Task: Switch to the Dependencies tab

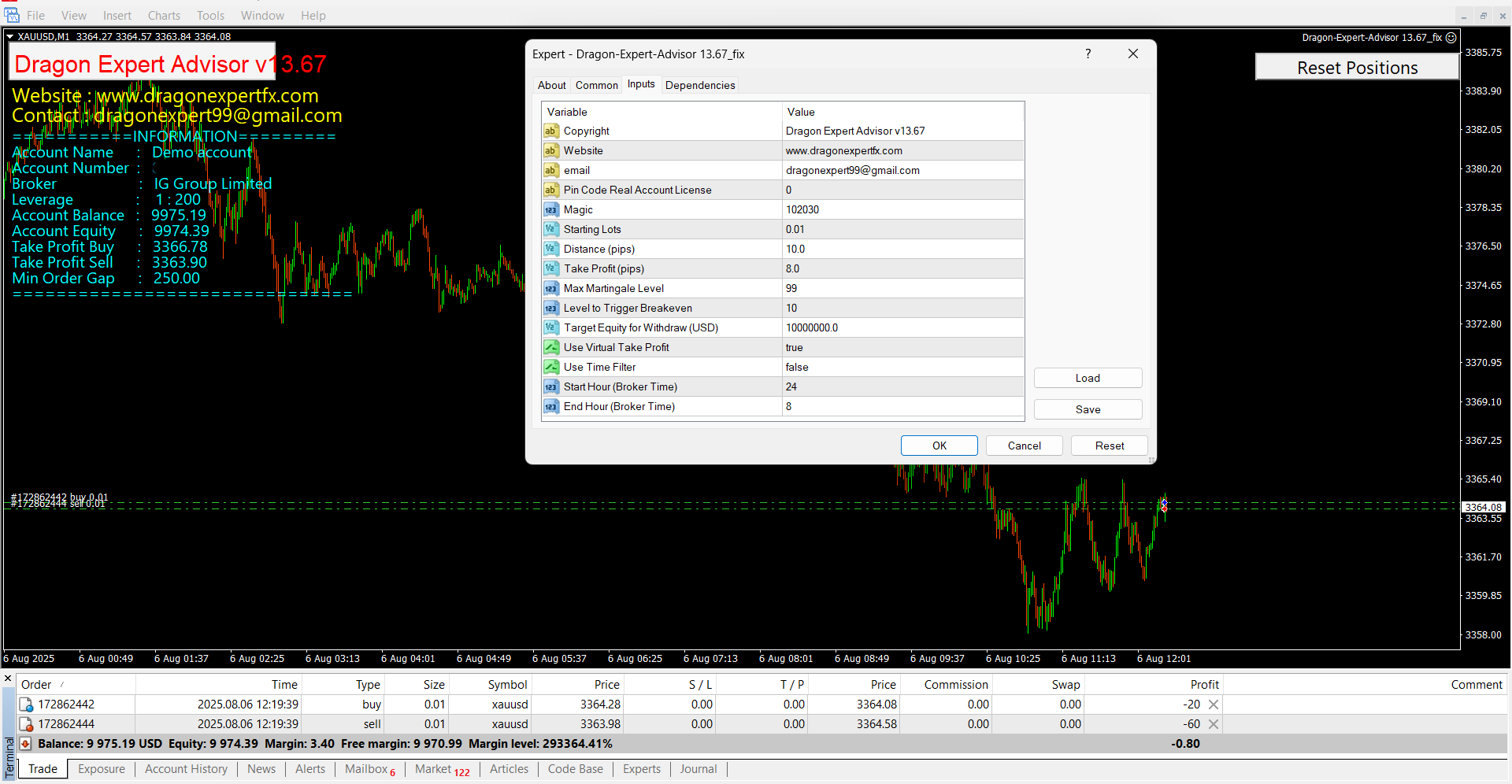Action: click(x=699, y=85)
